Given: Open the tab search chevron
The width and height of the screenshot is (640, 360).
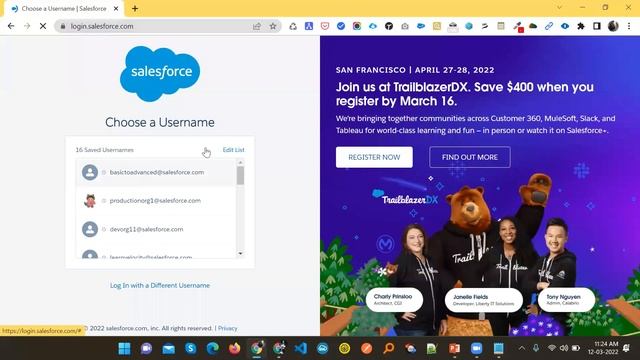Looking at the screenshot, I should pyautogui.click(x=559, y=8).
